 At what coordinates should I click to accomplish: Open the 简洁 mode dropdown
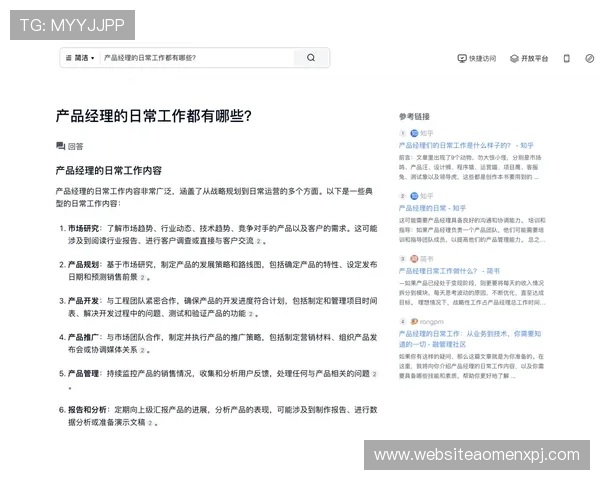80,58
